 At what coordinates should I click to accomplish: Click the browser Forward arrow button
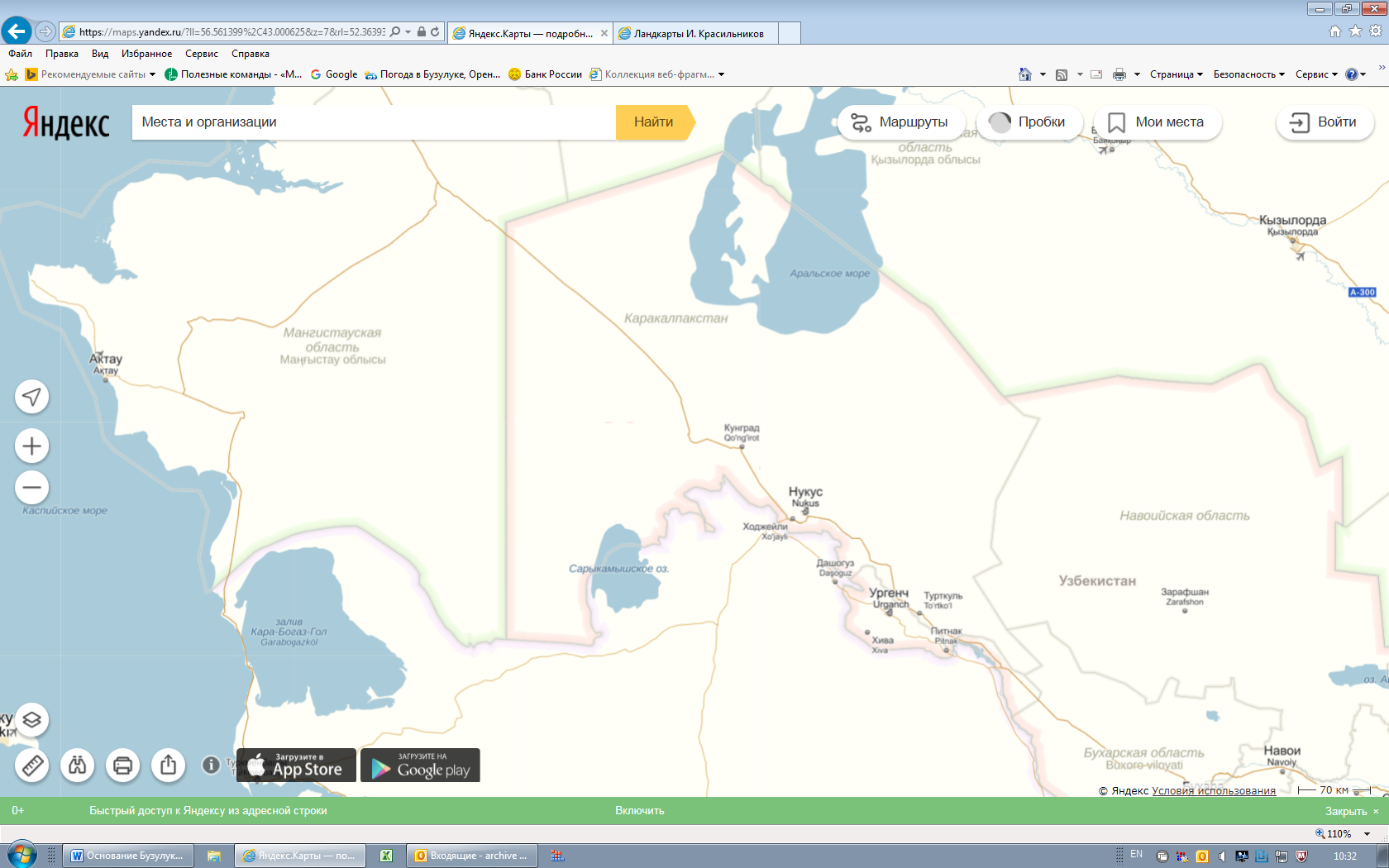pos(45,31)
